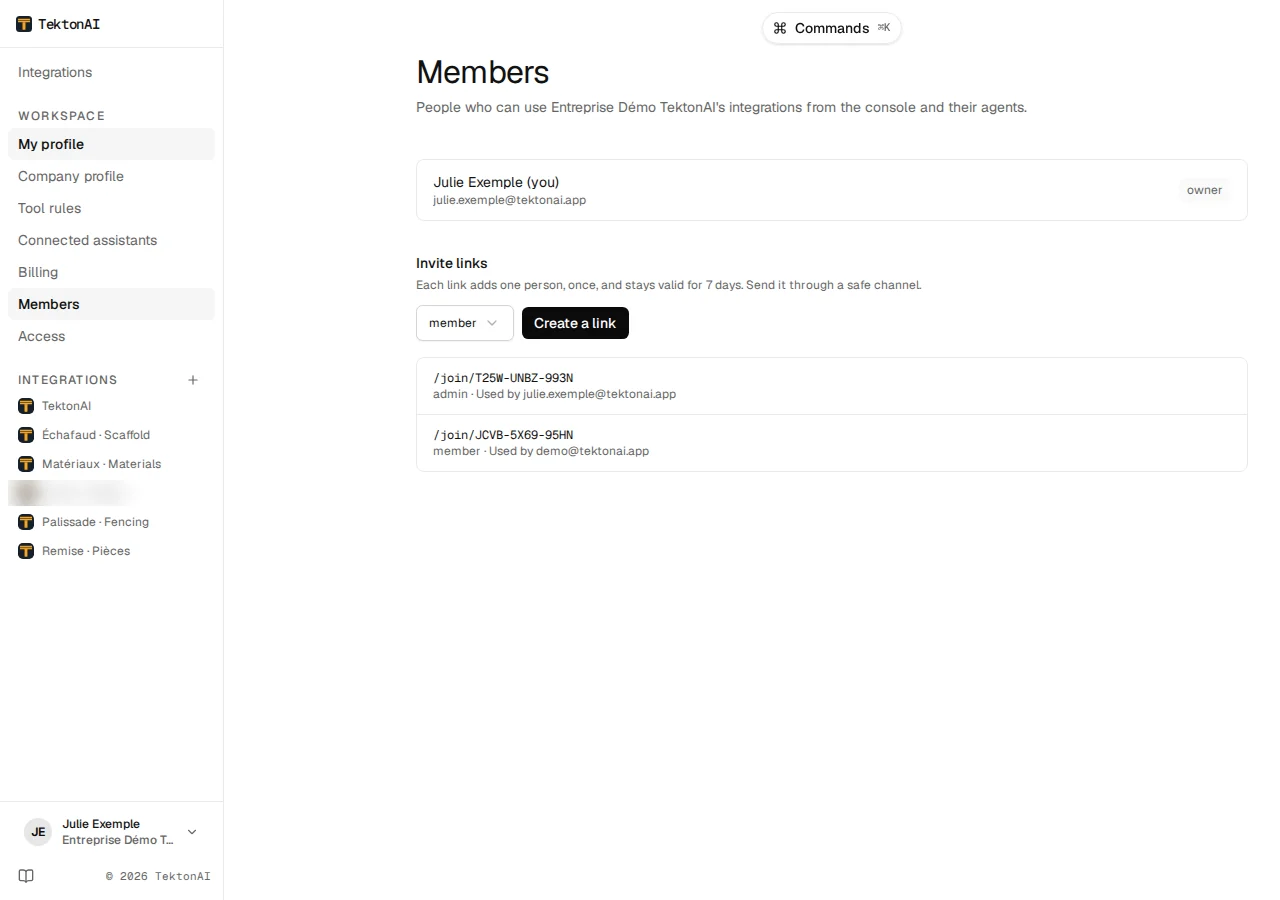This screenshot has height=900, width=1280.
Task: Click the WORKSPACE section header
Action: pyautogui.click(x=61, y=116)
